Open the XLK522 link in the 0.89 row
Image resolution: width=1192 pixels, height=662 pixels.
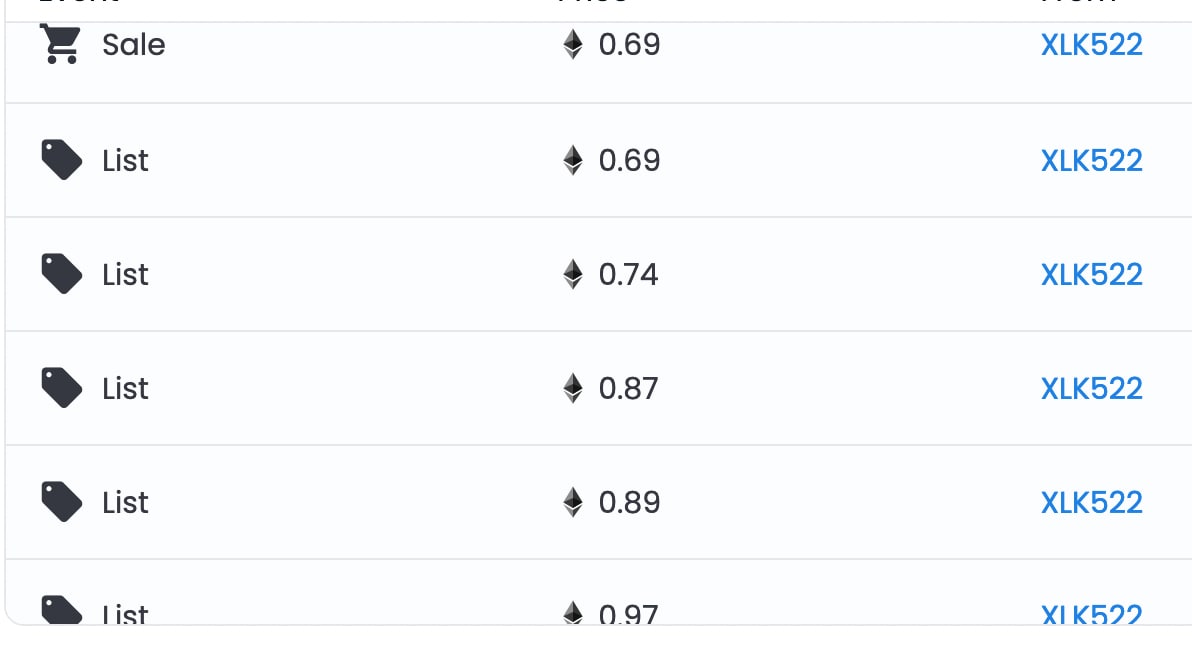tap(1092, 502)
